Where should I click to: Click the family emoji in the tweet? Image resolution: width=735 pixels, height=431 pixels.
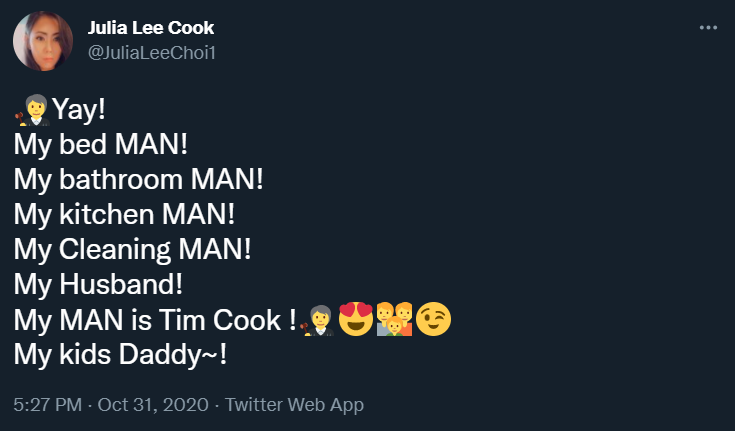[394, 320]
